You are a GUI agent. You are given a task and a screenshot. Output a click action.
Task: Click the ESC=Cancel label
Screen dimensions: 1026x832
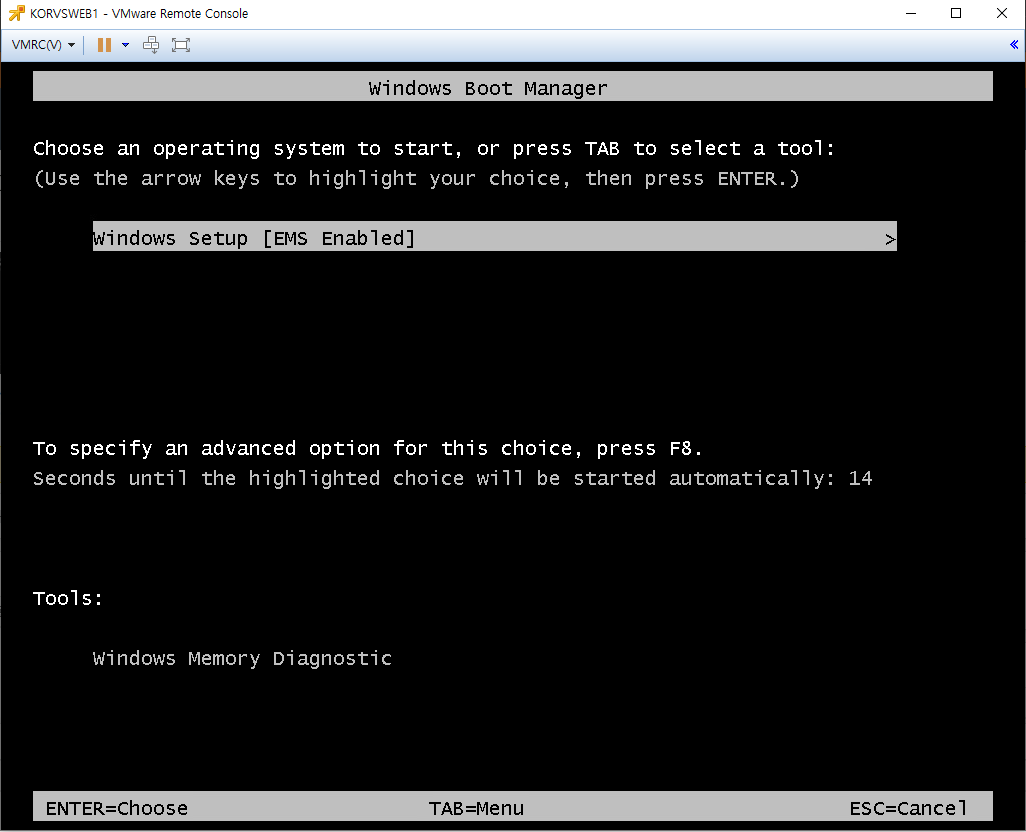(x=908, y=808)
